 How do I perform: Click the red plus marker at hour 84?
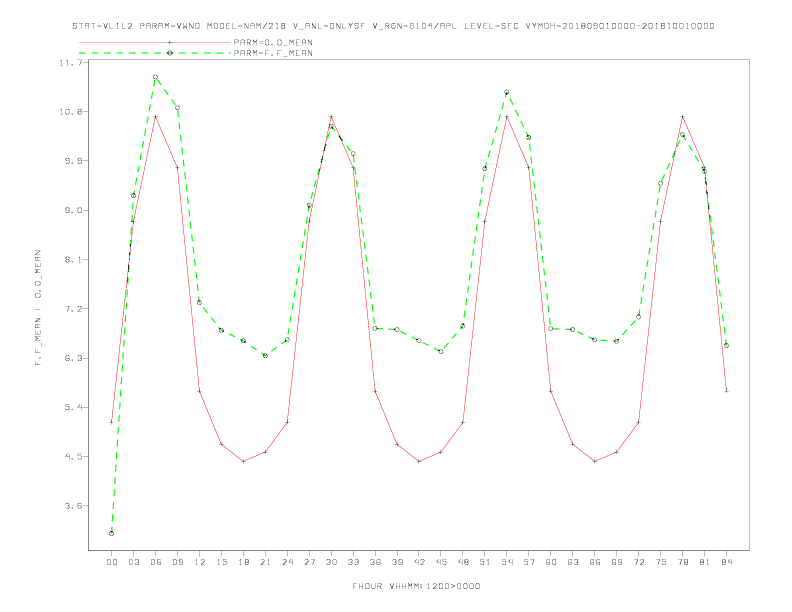[726, 391]
